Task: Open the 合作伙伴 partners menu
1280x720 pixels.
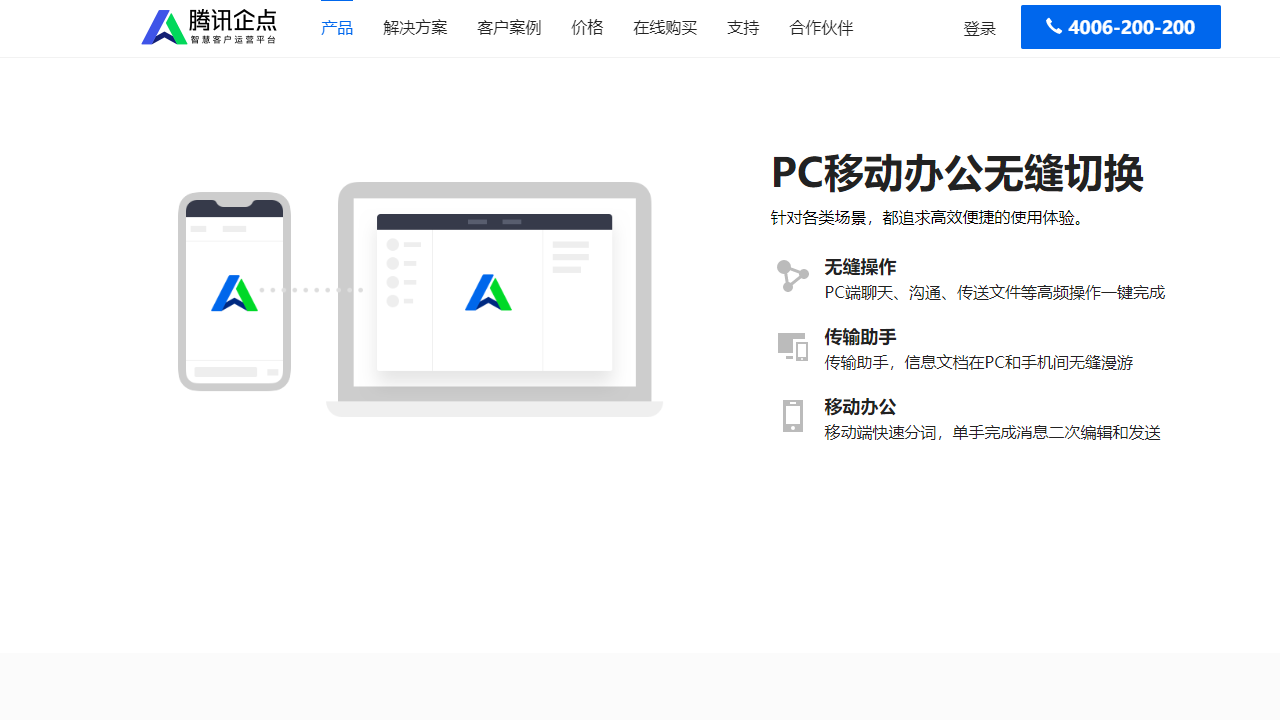Action: 821,28
